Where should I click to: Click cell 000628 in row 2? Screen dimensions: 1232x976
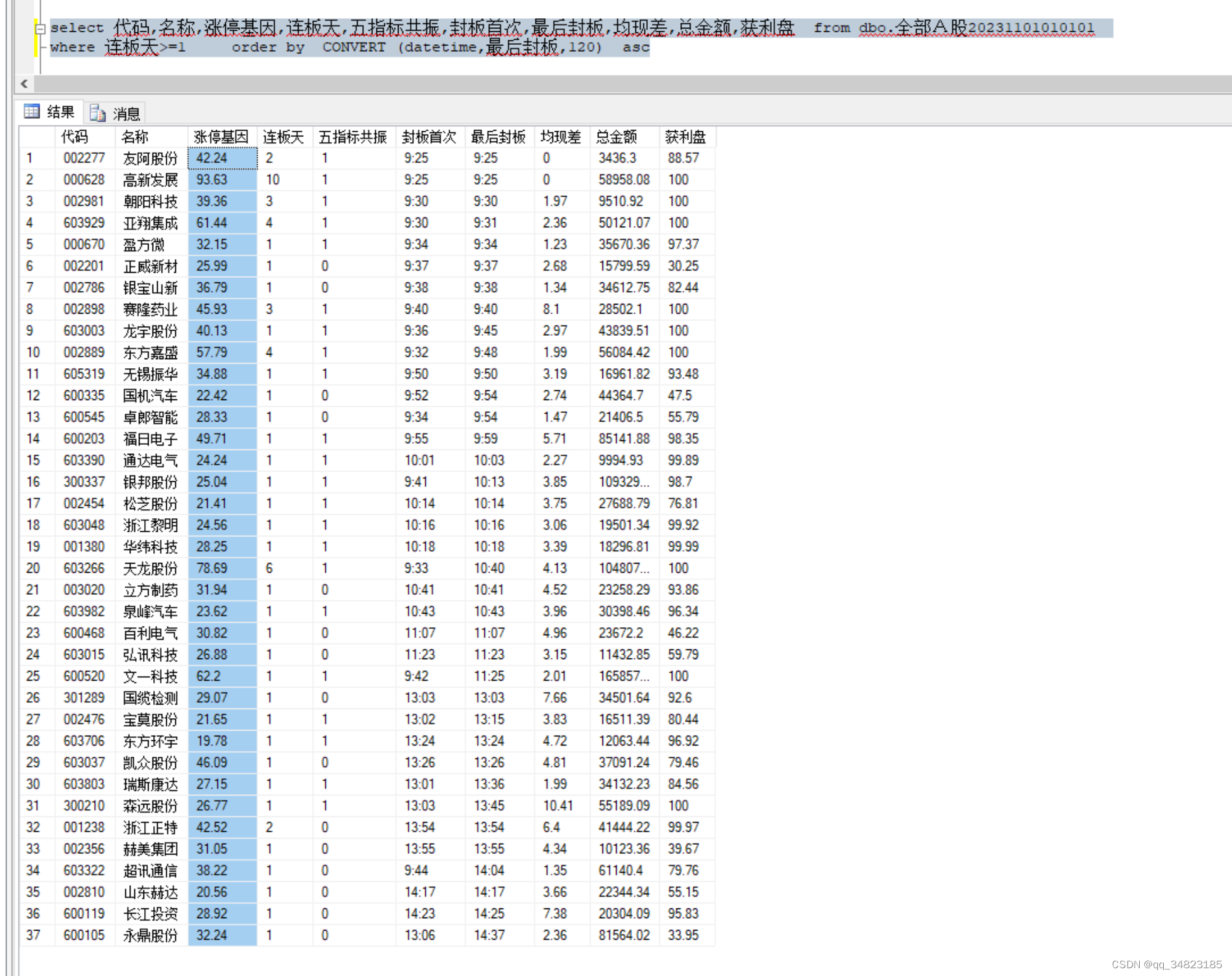[85, 180]
